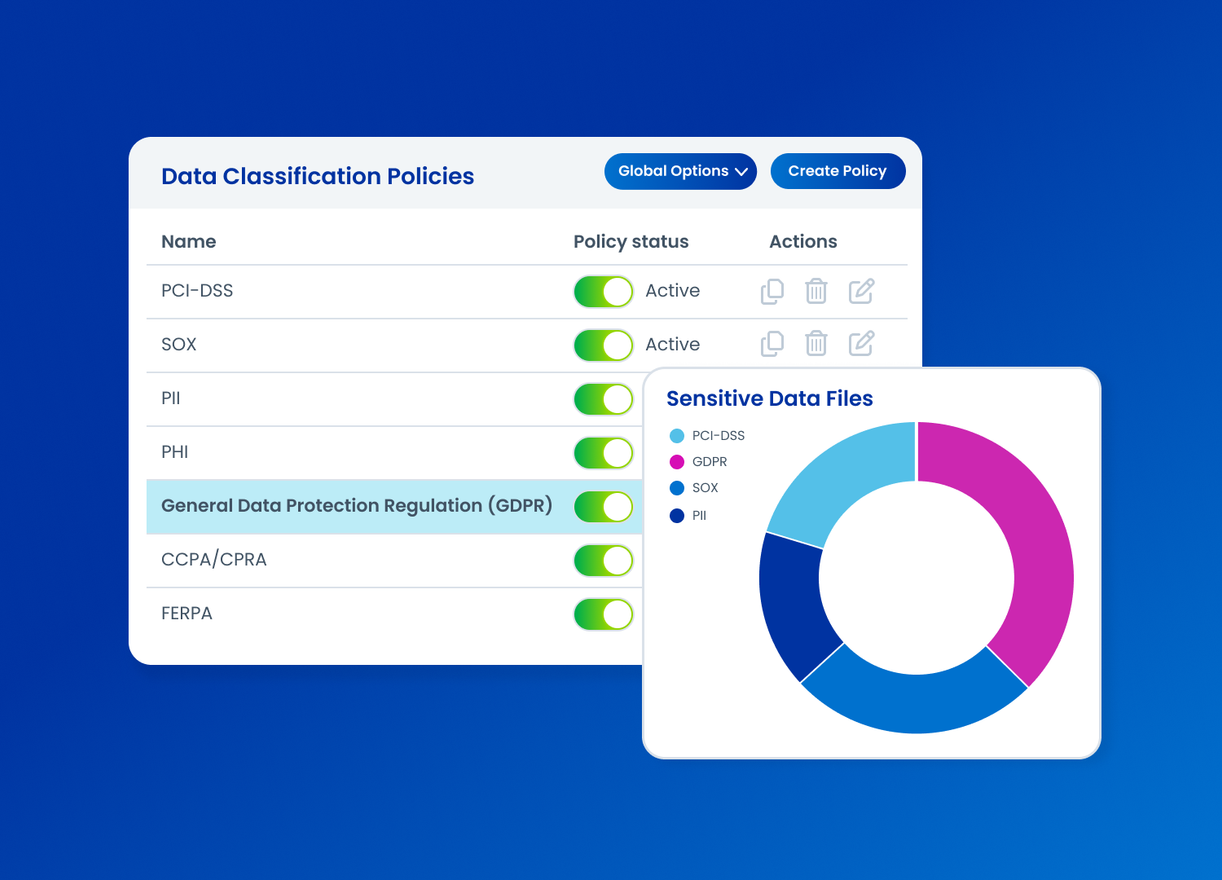The width and height of the screenshot is (1222, 880).
Task: Turn off the GDPR policy toggle
Action: [603, 507]
